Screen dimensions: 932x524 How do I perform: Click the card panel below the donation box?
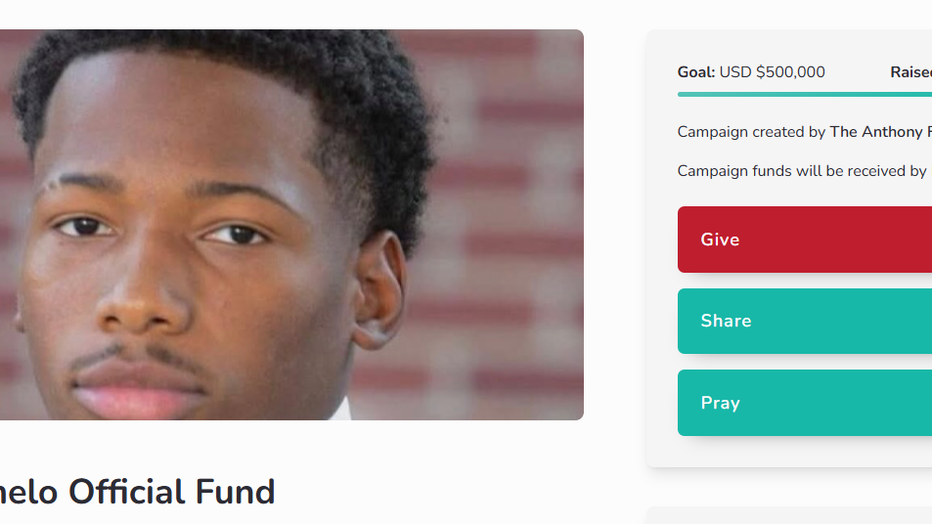pyautogui.click(x=789, y=515)
